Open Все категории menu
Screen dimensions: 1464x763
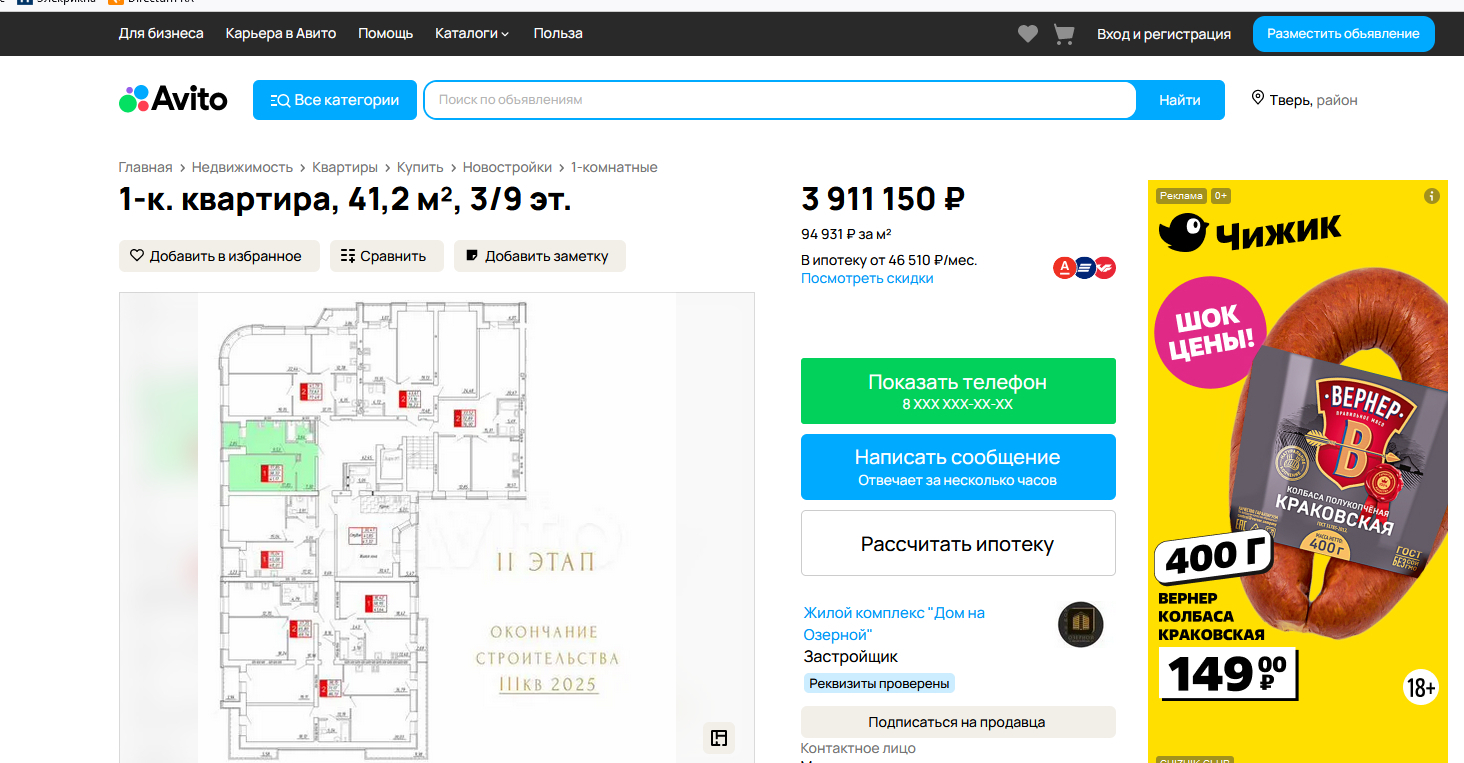[335, 100]
